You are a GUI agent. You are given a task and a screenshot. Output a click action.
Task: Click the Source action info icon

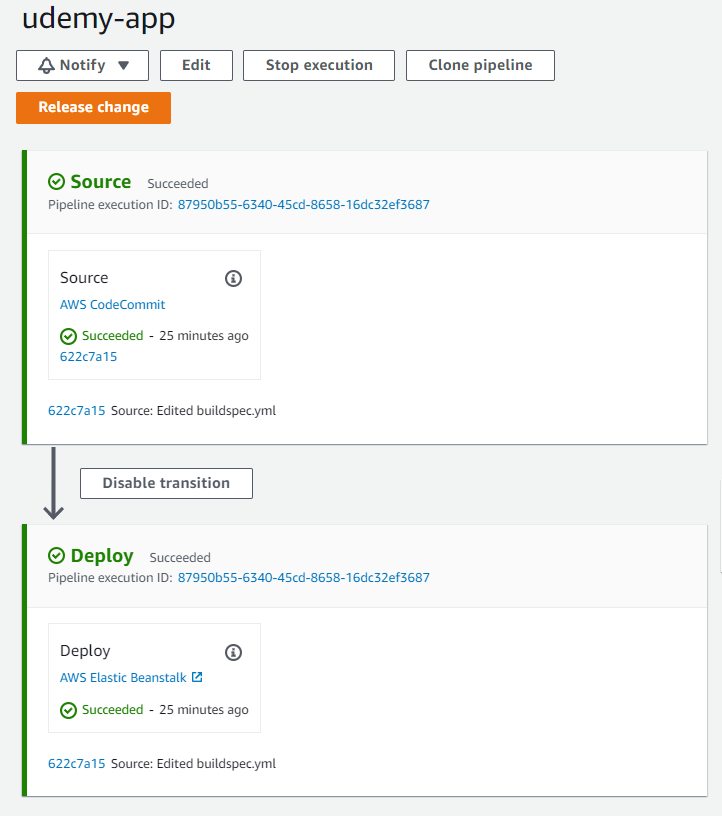(x=233, y=278)
